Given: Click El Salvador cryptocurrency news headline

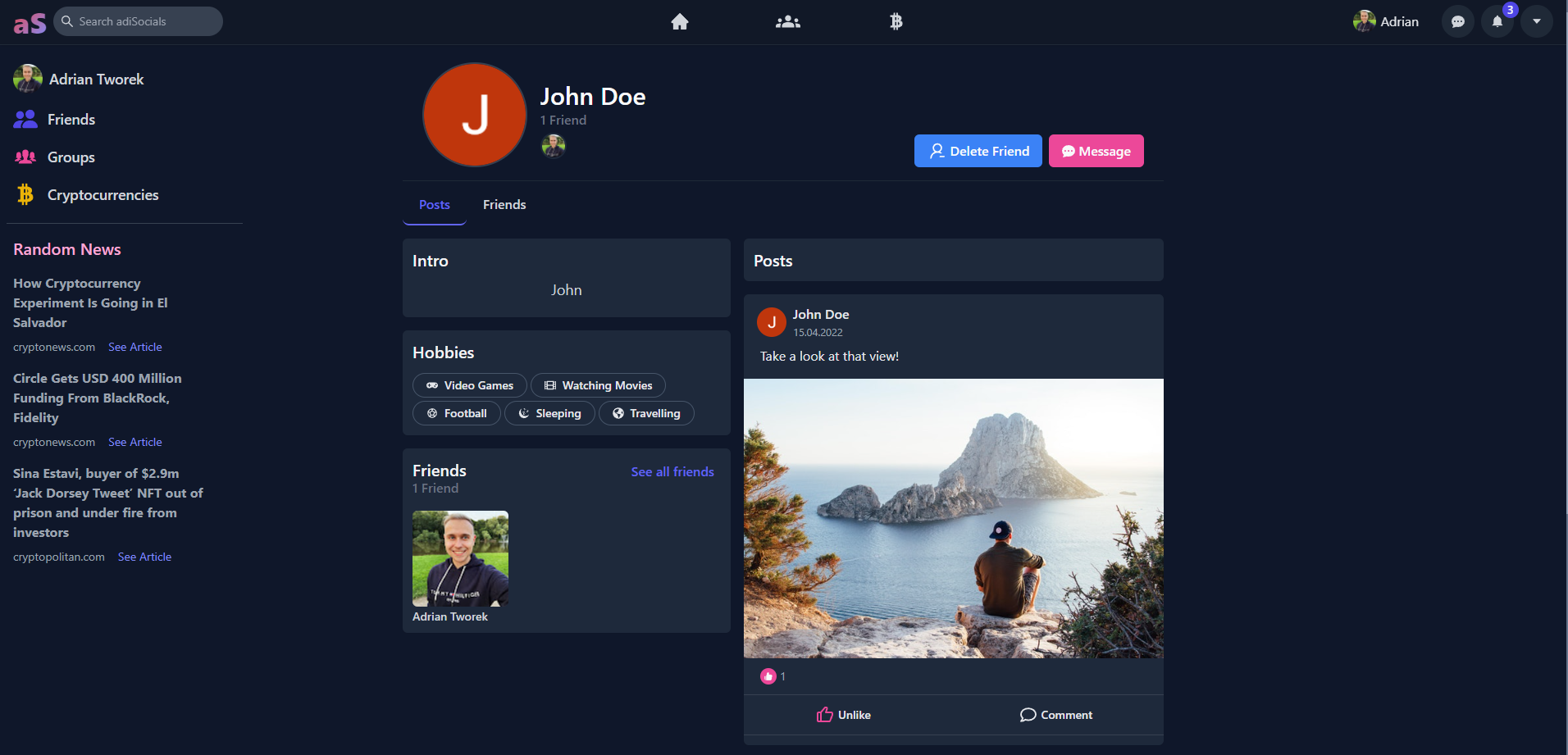Looking at the screenshot, I should 90,303.
